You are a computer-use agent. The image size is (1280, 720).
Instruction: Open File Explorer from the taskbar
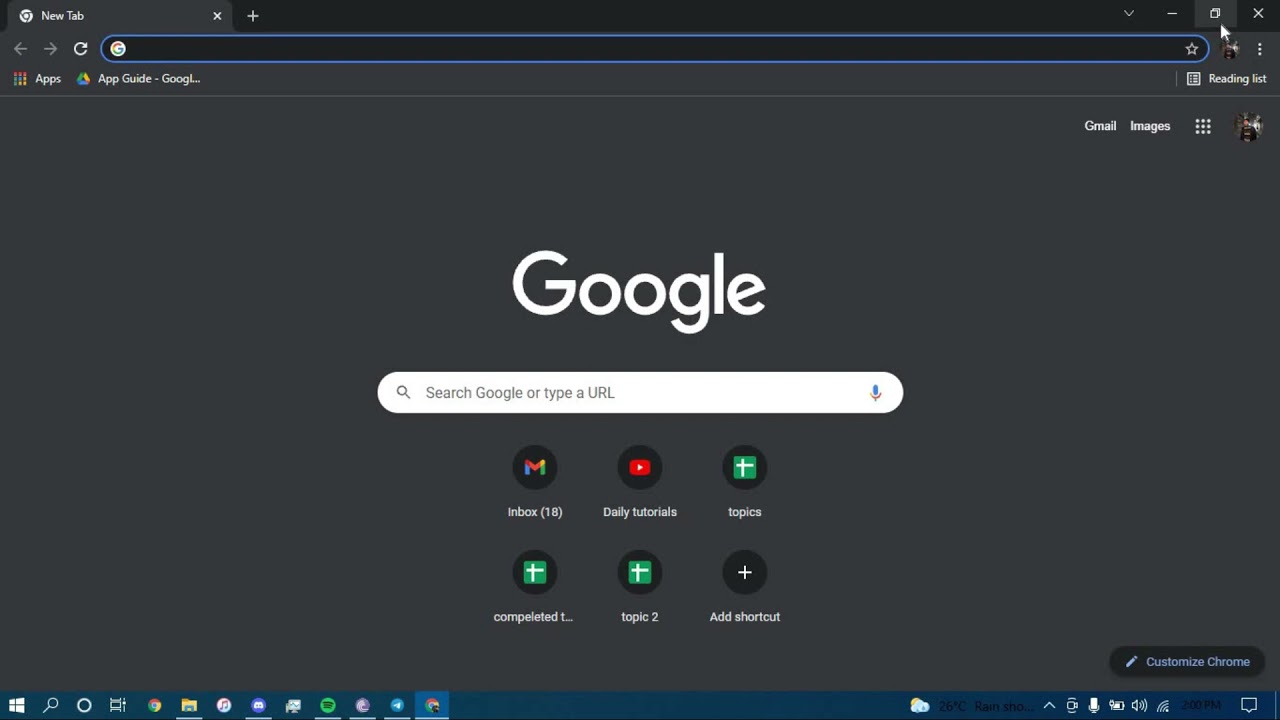click(x=189, y=705)
